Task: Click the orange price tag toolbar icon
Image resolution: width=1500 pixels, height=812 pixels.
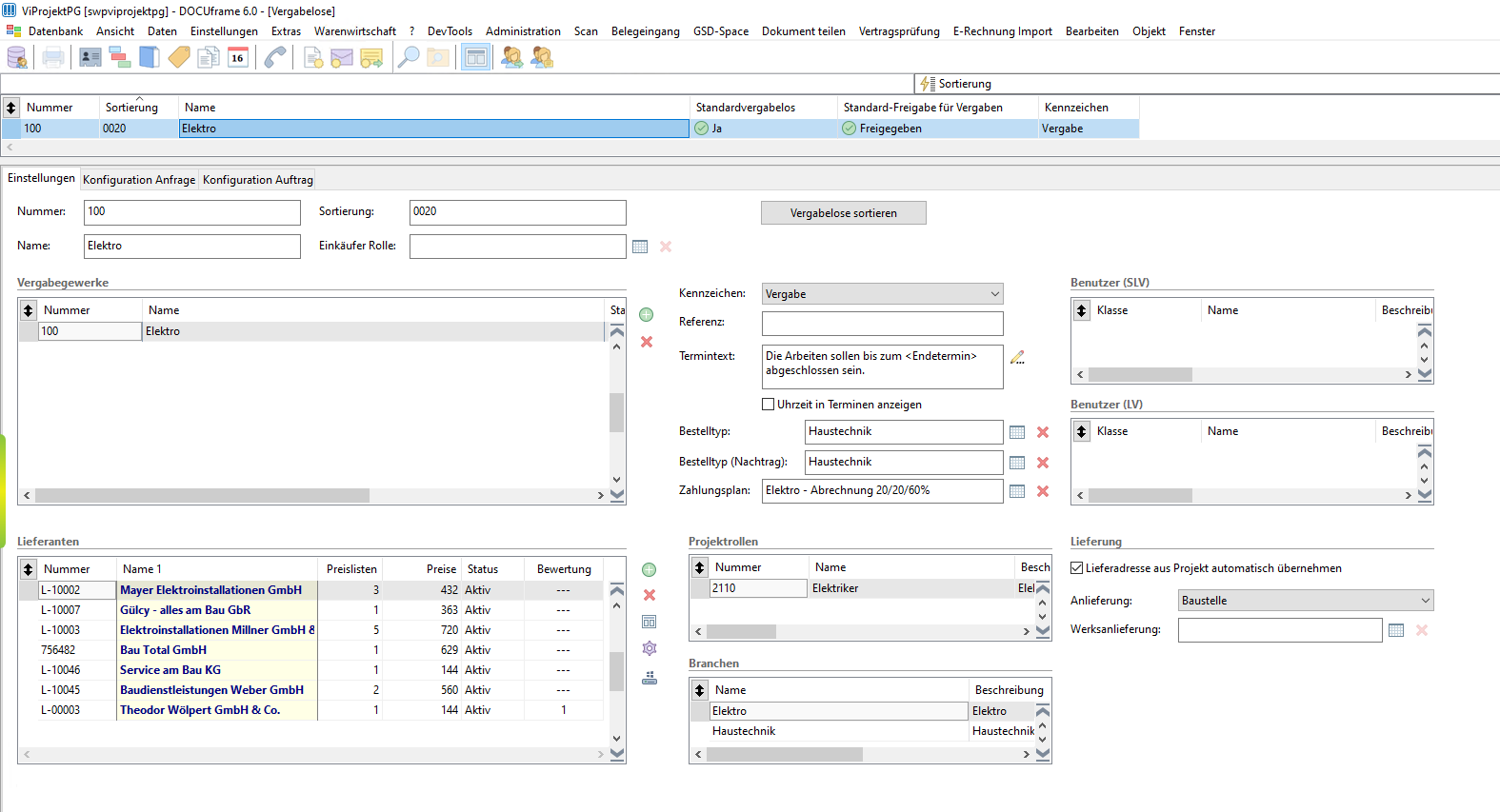Action: click(179, 57)
